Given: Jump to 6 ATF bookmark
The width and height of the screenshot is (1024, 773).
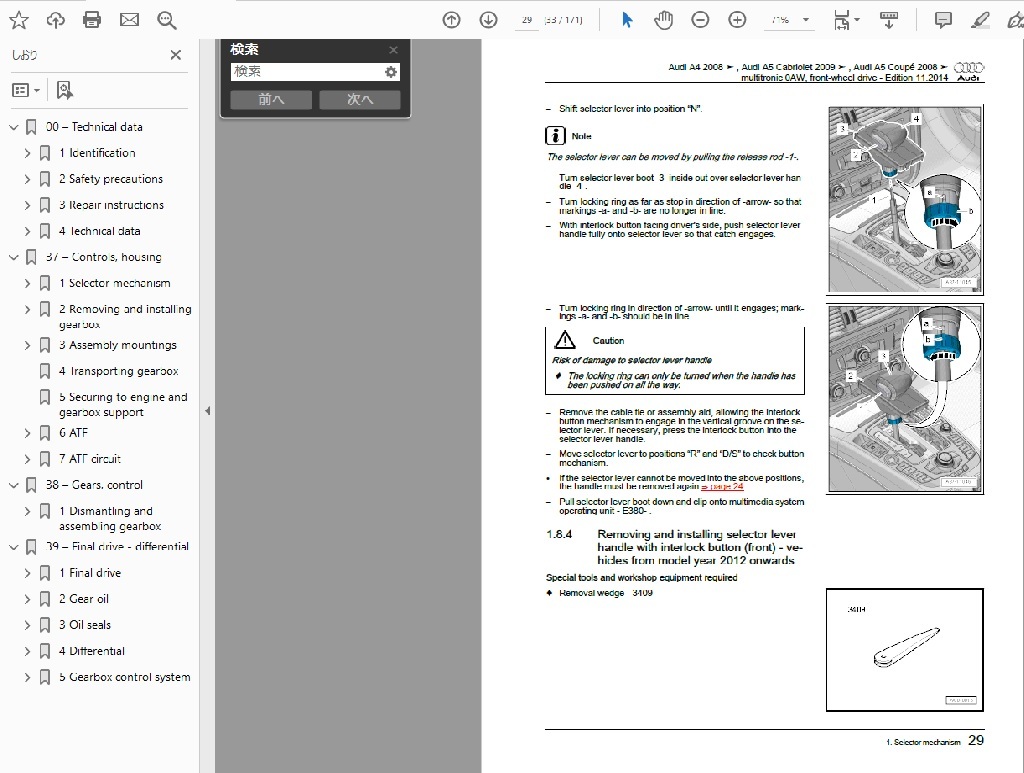Looking at the screenshot, I should (x=73, y=433).
